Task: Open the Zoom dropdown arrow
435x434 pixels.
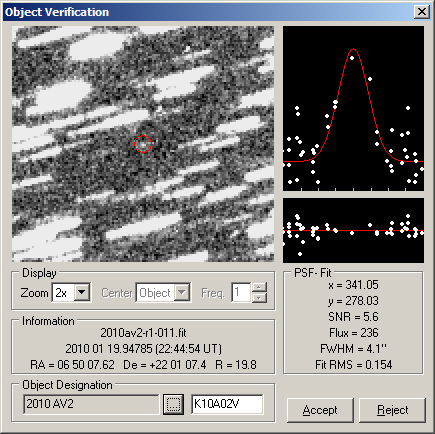Action: coord(82,293)
